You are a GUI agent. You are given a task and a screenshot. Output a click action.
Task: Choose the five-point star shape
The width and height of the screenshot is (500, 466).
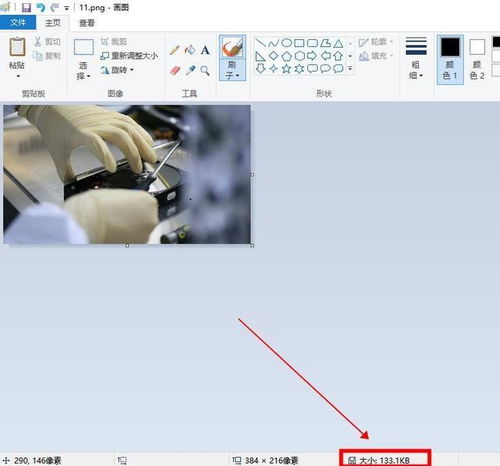[286, 69]
